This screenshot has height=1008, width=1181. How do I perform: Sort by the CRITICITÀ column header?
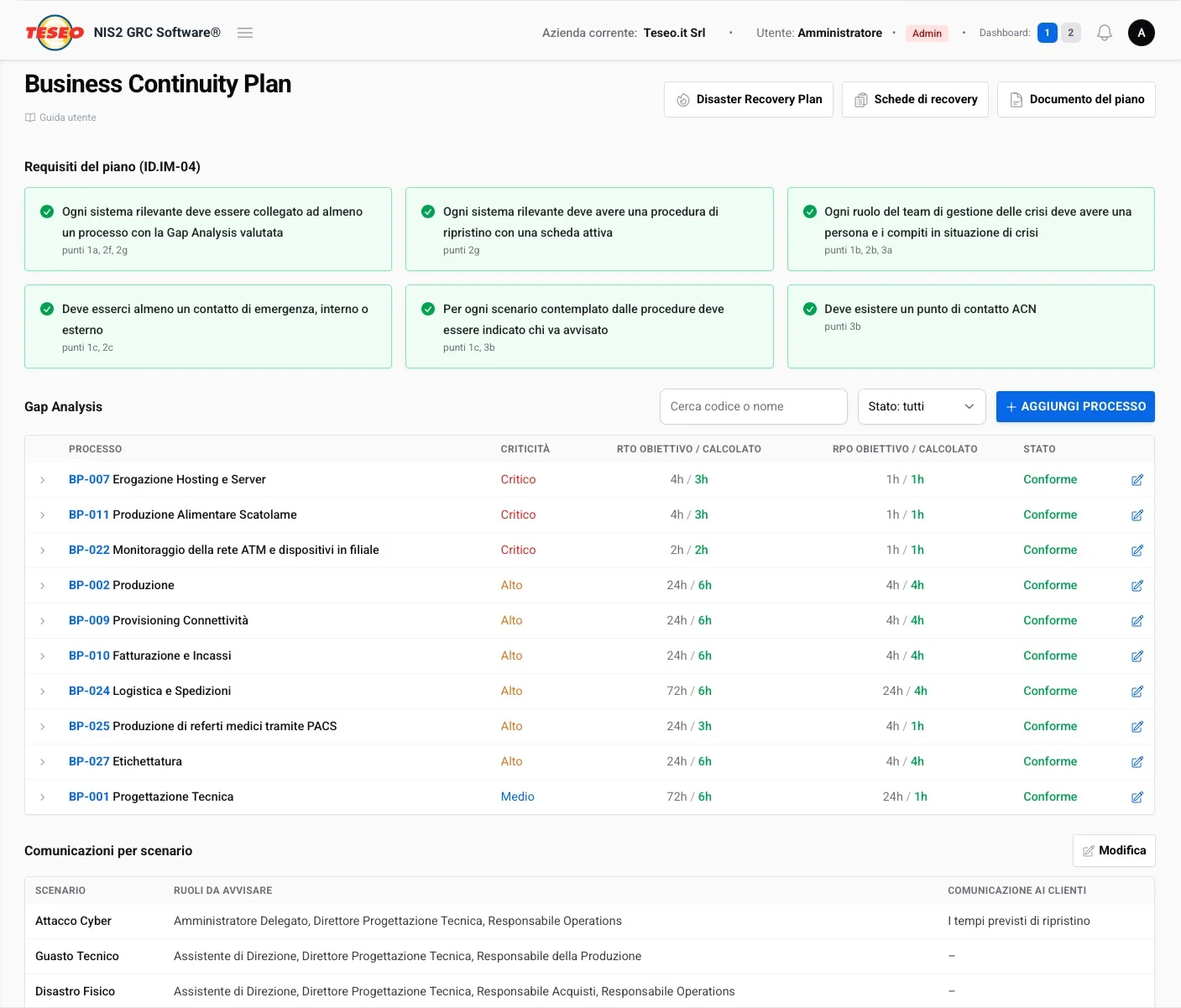point(525,449)
